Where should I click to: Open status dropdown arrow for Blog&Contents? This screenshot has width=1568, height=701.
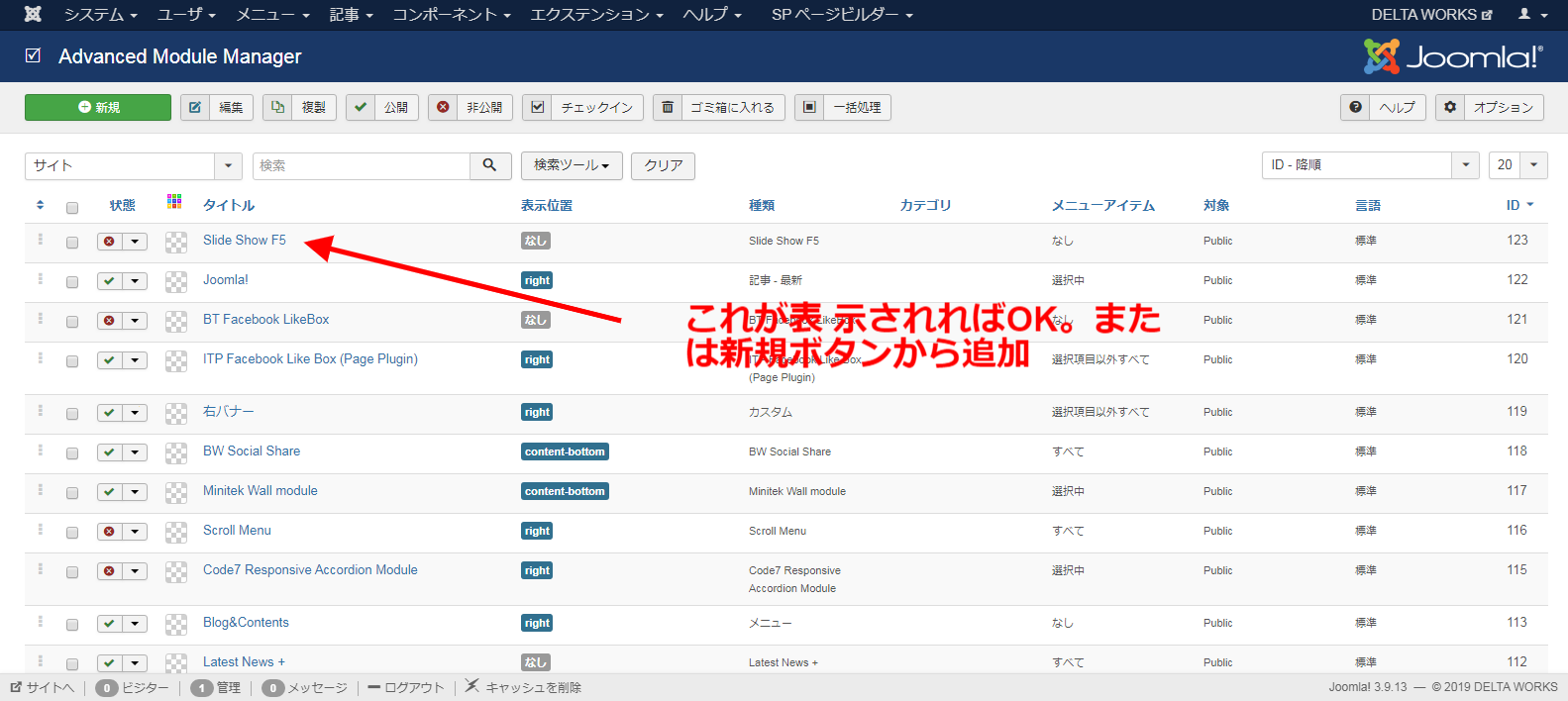[135, 624]
